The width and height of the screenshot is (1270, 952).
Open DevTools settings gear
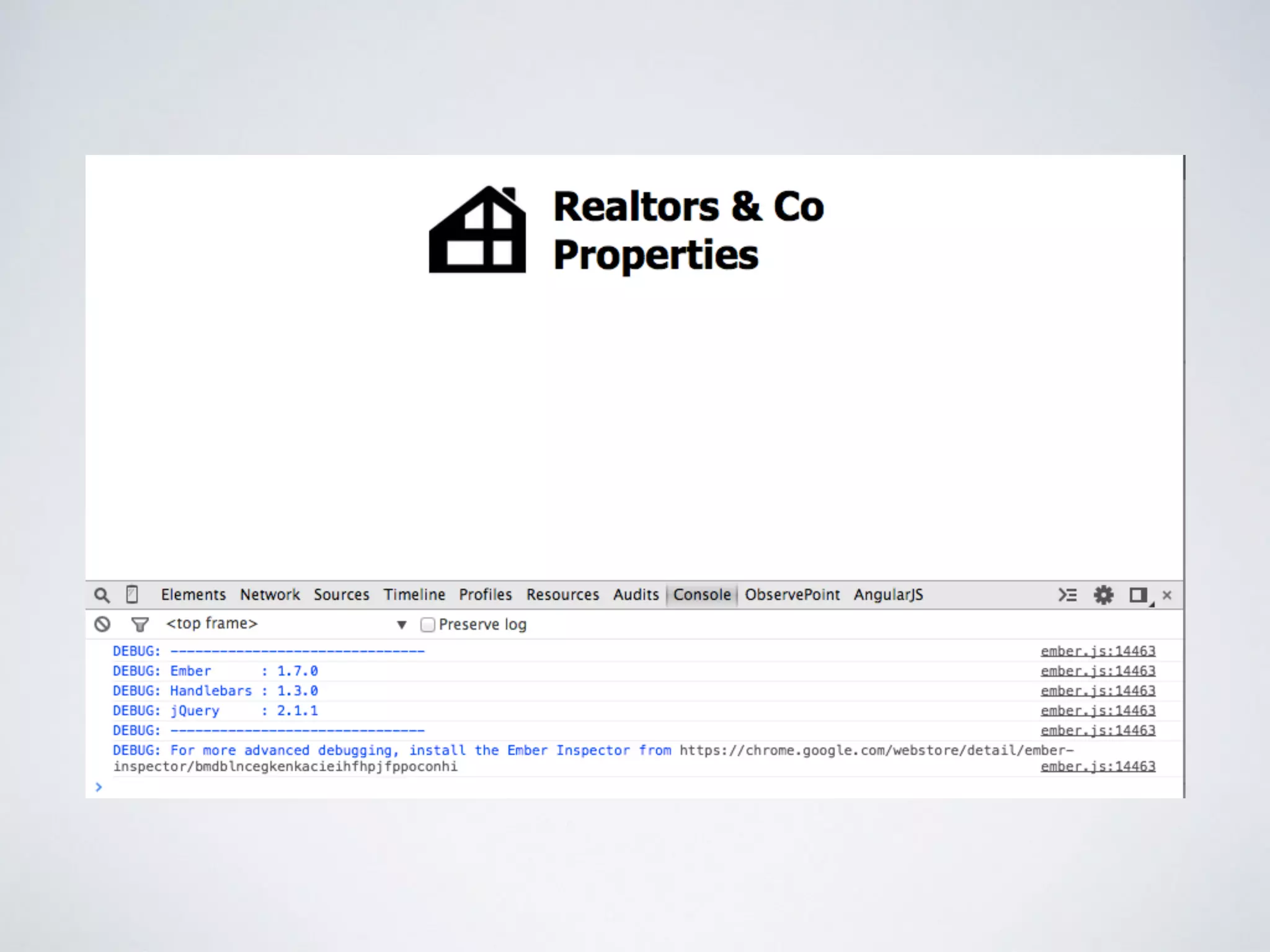pyautogui.click(x=1103, y=595)
